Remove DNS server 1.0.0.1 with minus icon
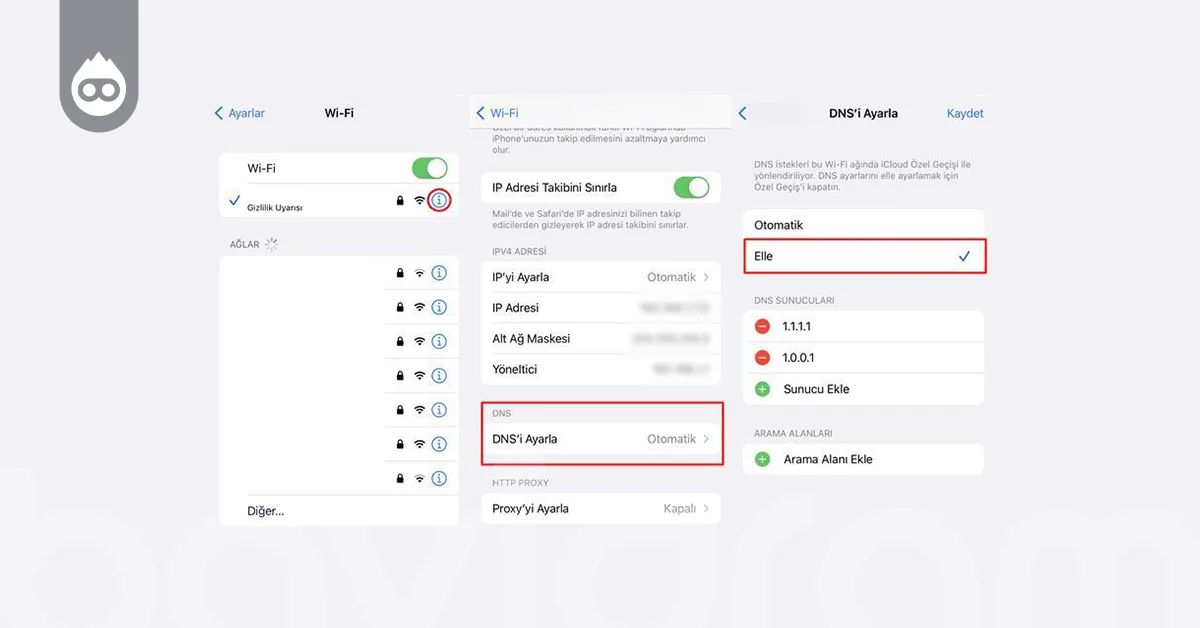Screen dimensions: 1200x628 (x=762, y=358)
